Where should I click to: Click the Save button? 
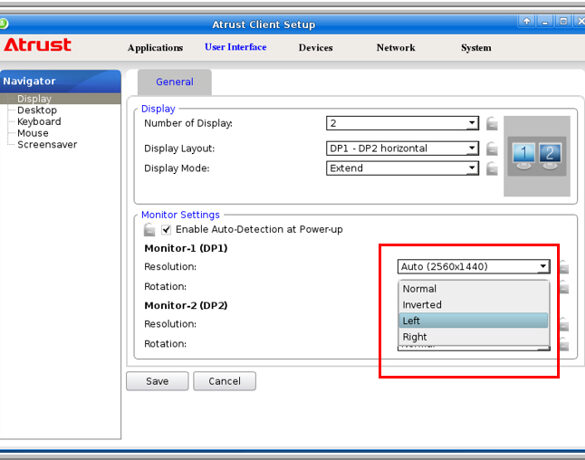157,381
